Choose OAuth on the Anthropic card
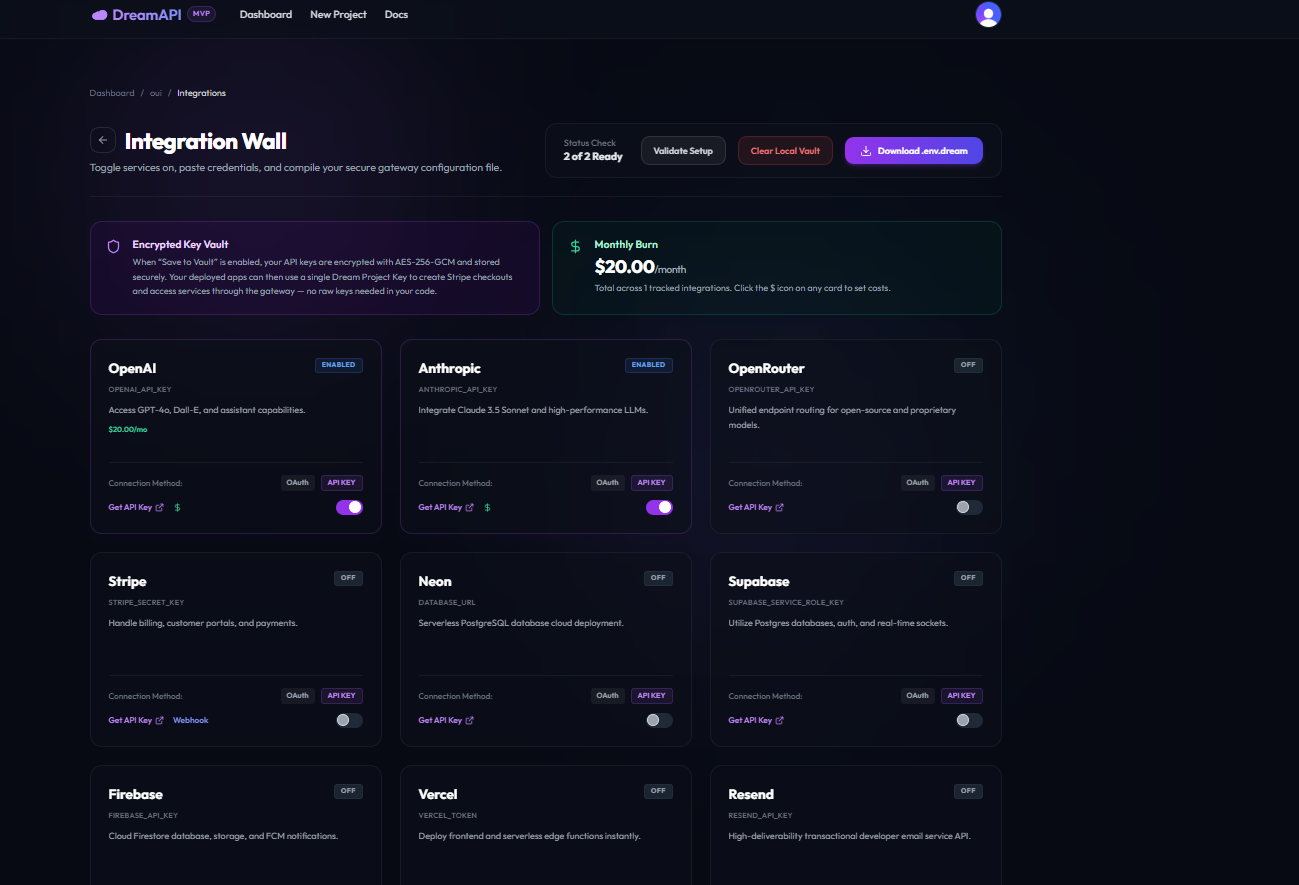The height and width of the screenshot is (885, 1299). (608, 483)
